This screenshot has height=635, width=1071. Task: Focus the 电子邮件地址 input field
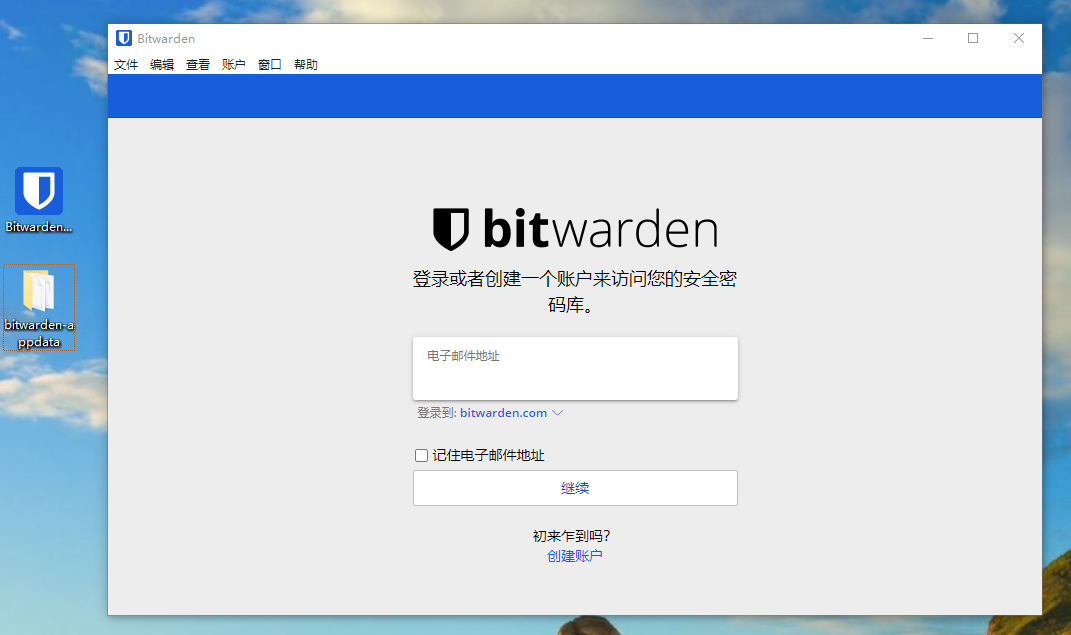[575, 368]
